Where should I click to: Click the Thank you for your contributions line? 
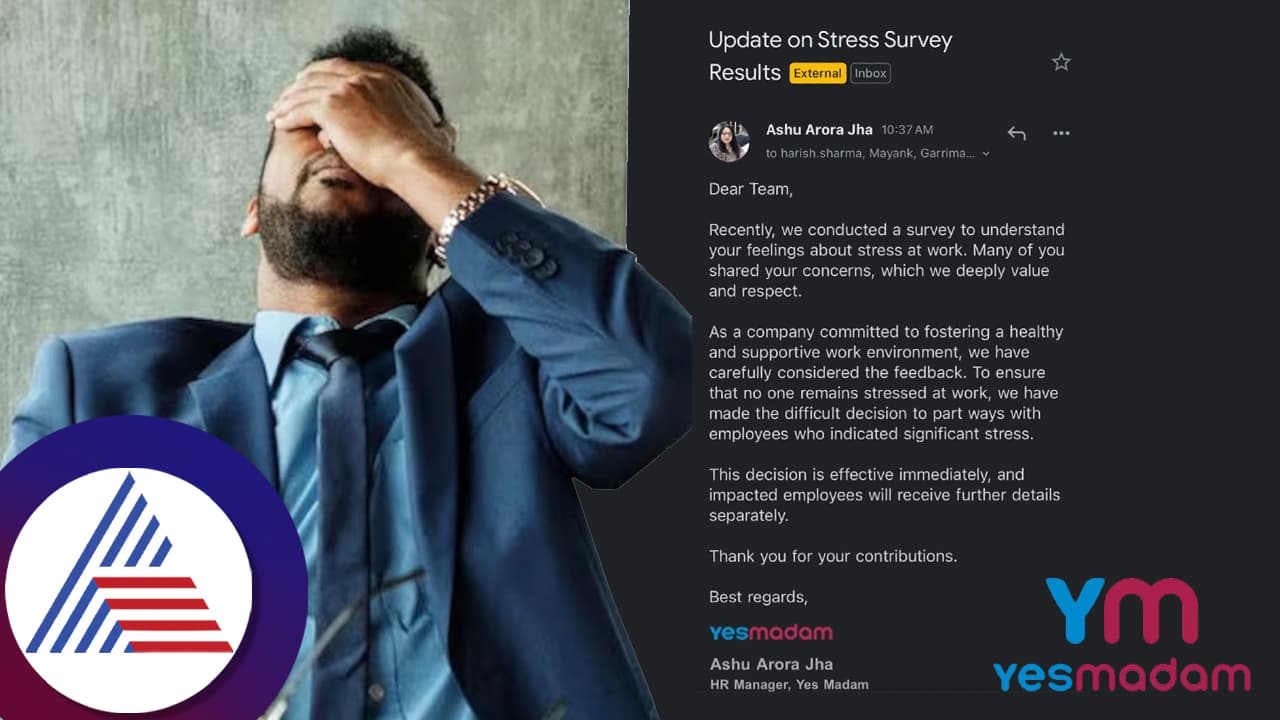833,556
